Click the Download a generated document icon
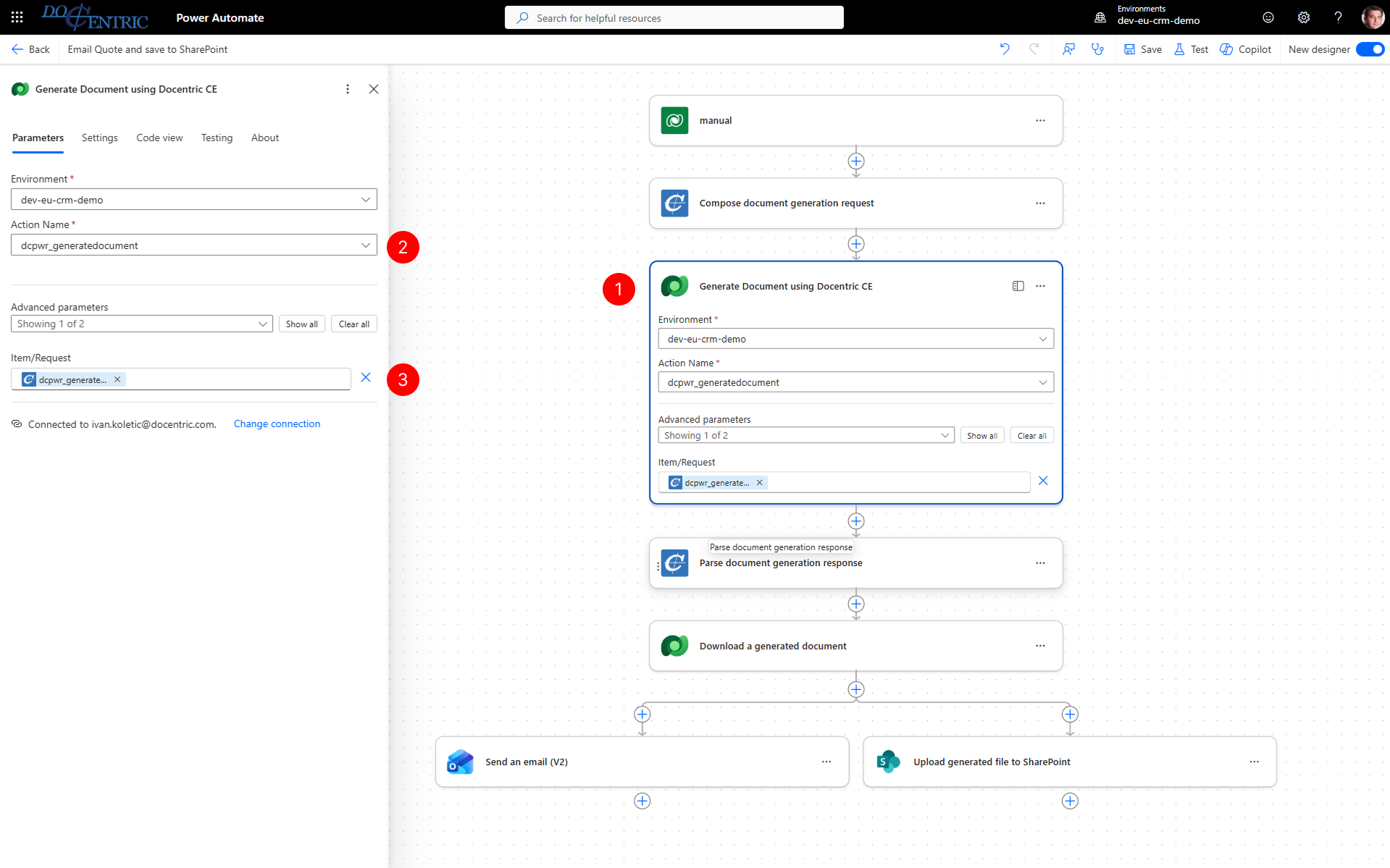The image size is (1390, 868). click(x=675, y=646)
